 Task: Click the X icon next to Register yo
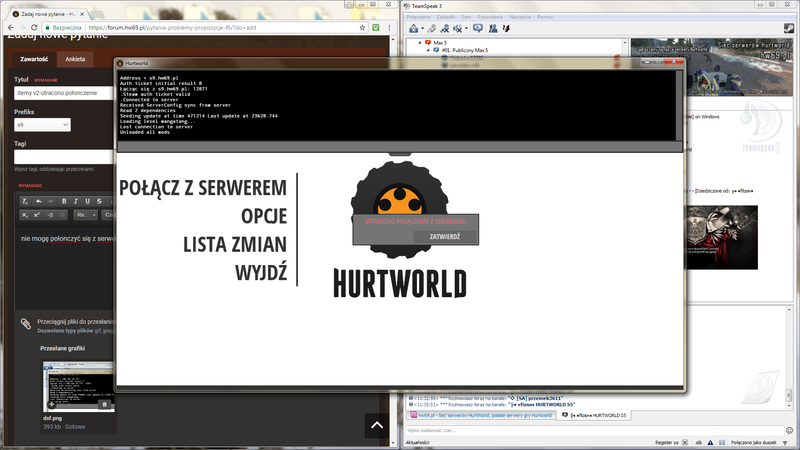(685, 442)
